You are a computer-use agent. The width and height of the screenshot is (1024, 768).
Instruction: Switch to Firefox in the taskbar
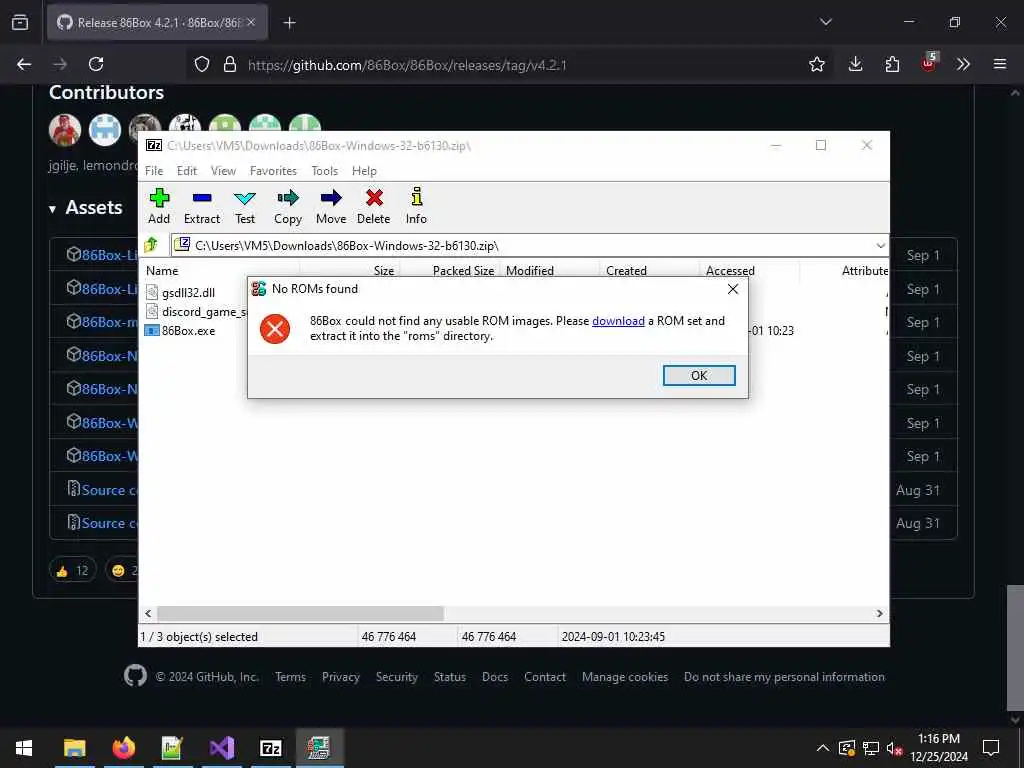(x=123, y=748)
